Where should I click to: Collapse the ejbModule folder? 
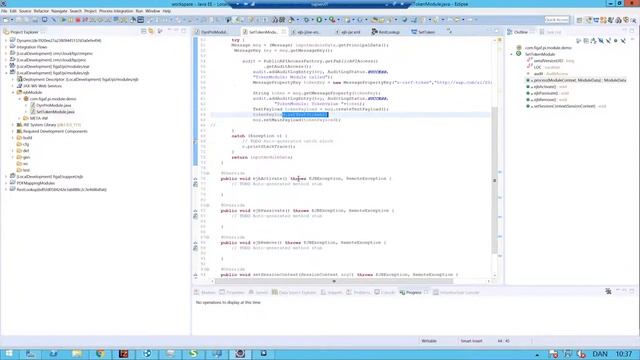coord(13,92)
